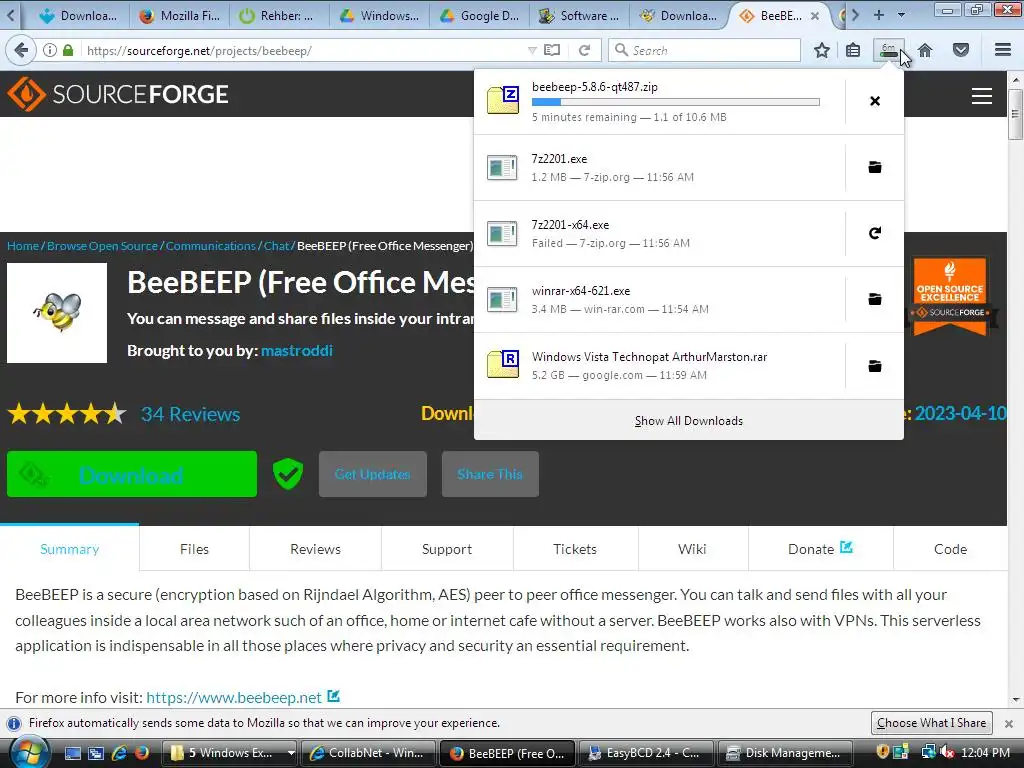Expand the Windows Explorer taskbar group arrow
The width and height of the screenshot is (1024, 768).
click(290, 753)
